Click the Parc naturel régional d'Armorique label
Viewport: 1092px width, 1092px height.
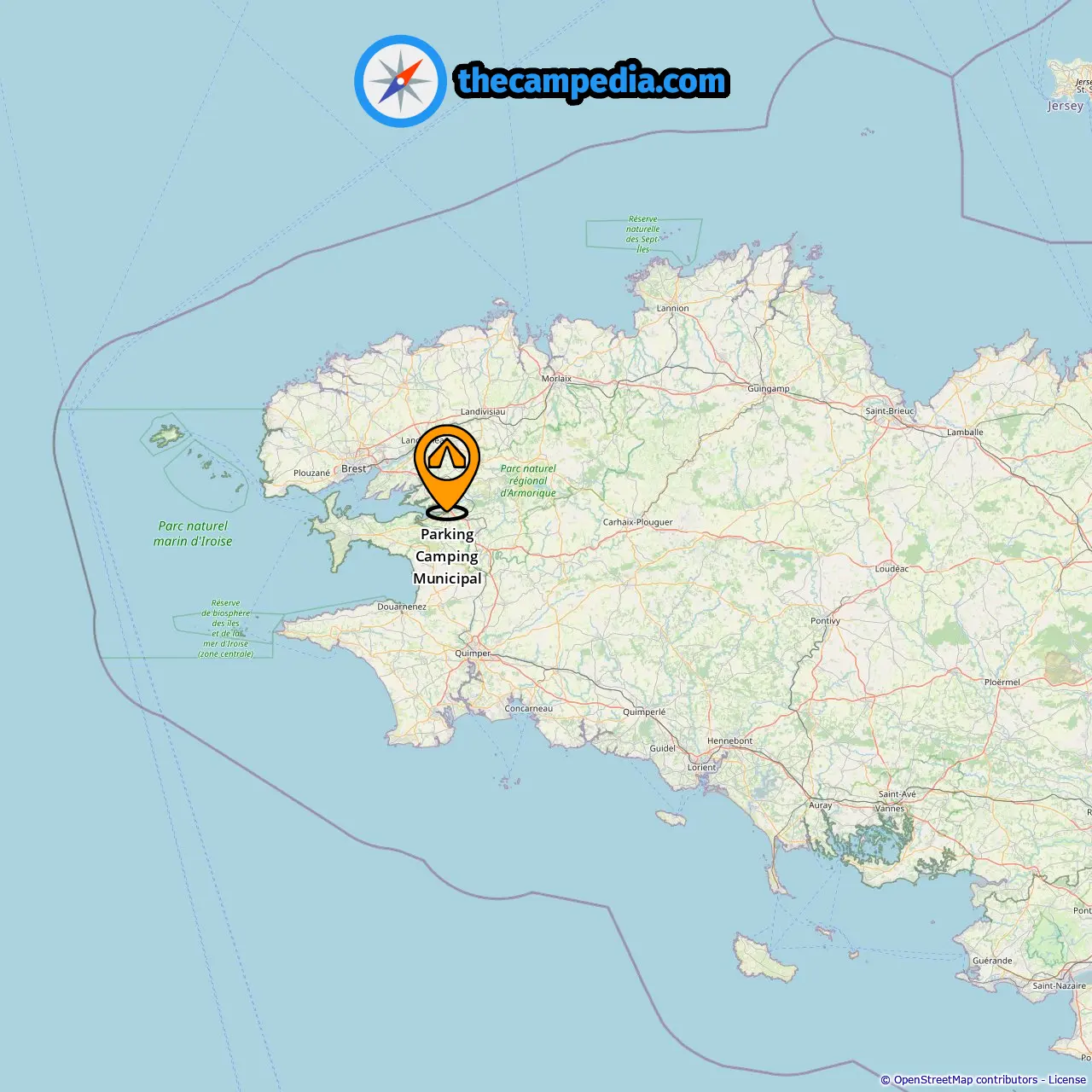(528, 481)
